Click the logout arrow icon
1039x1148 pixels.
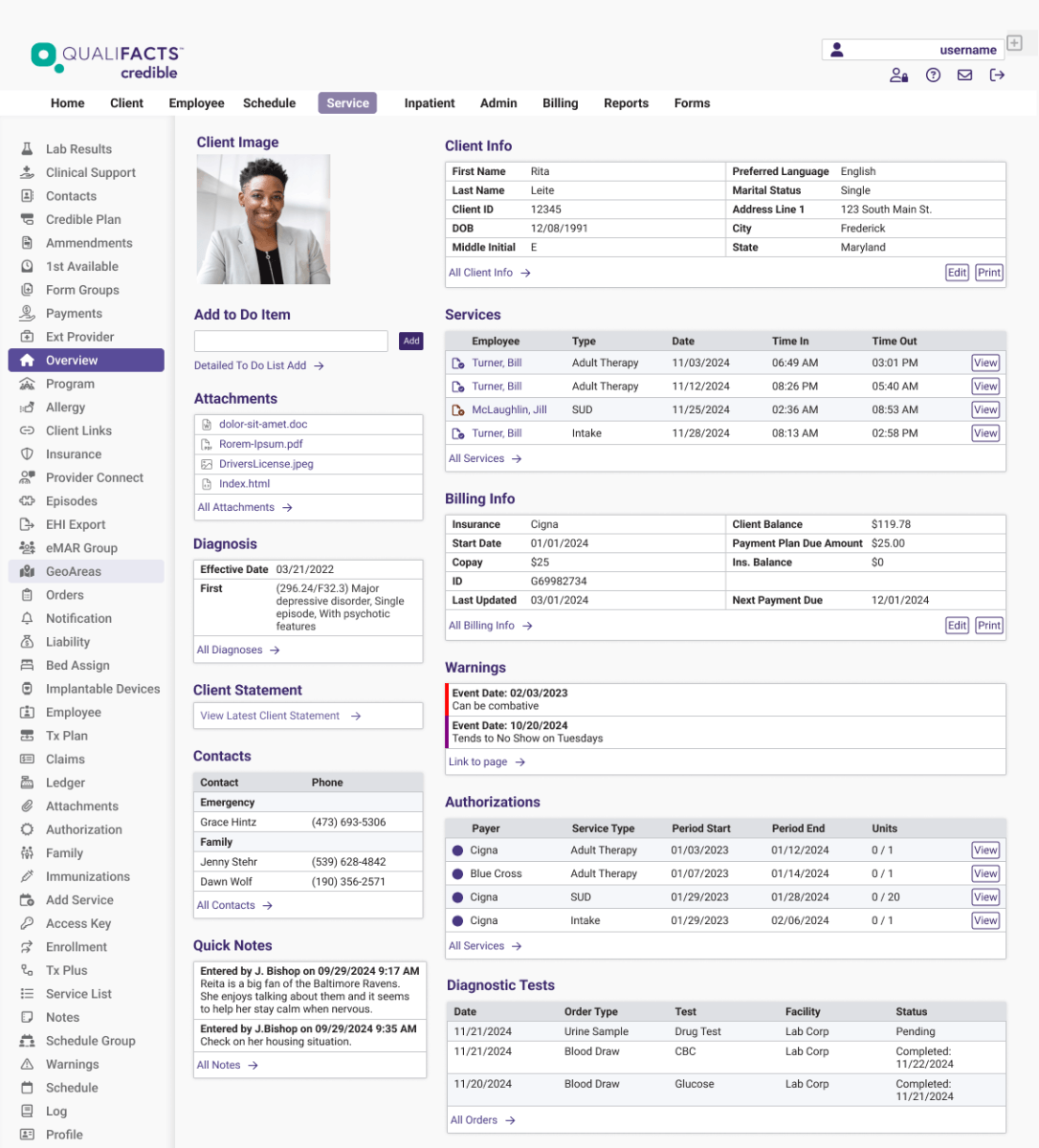pyautogui.click(x=997, y=76)
